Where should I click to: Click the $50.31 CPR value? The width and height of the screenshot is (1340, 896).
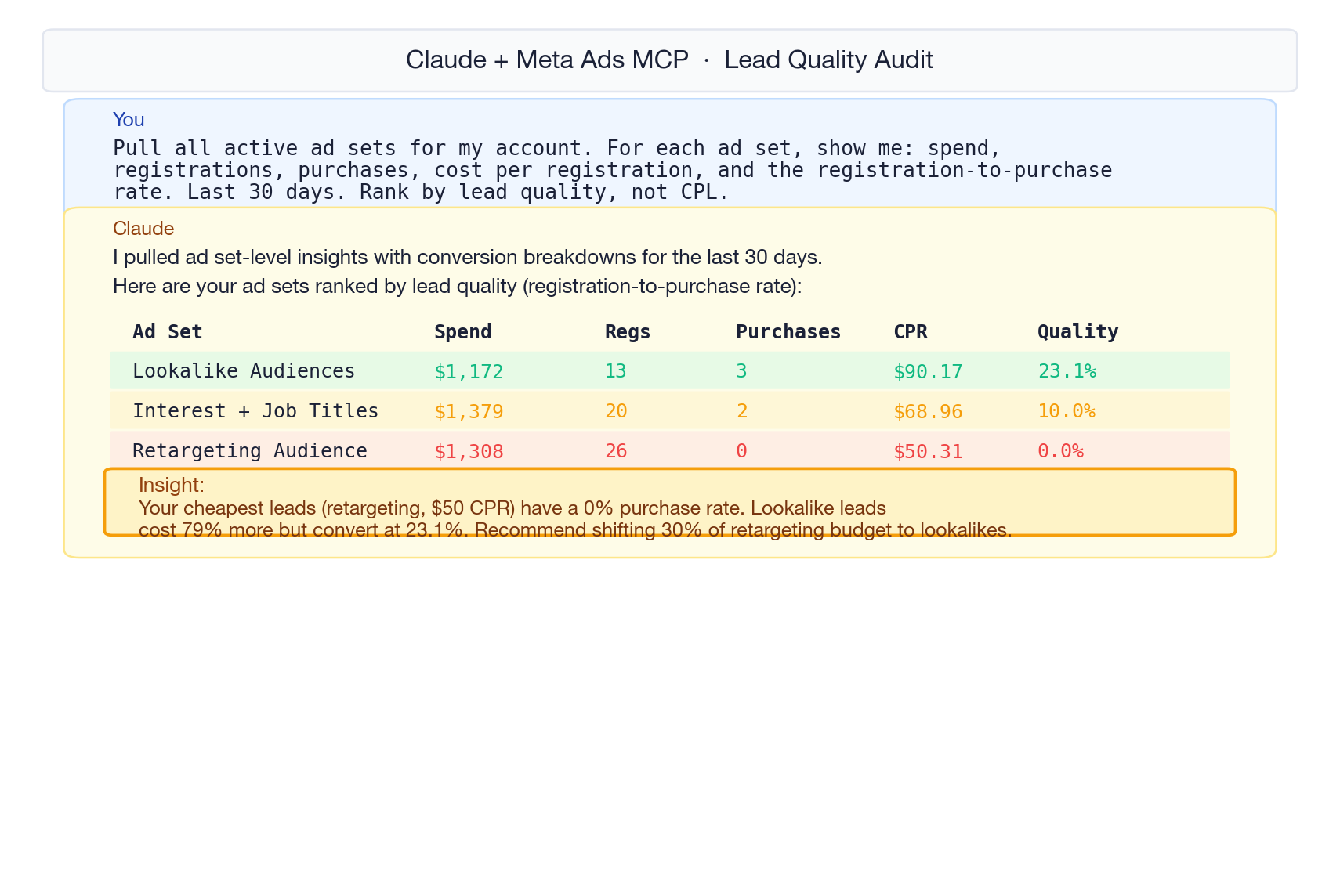click(928, 451)
